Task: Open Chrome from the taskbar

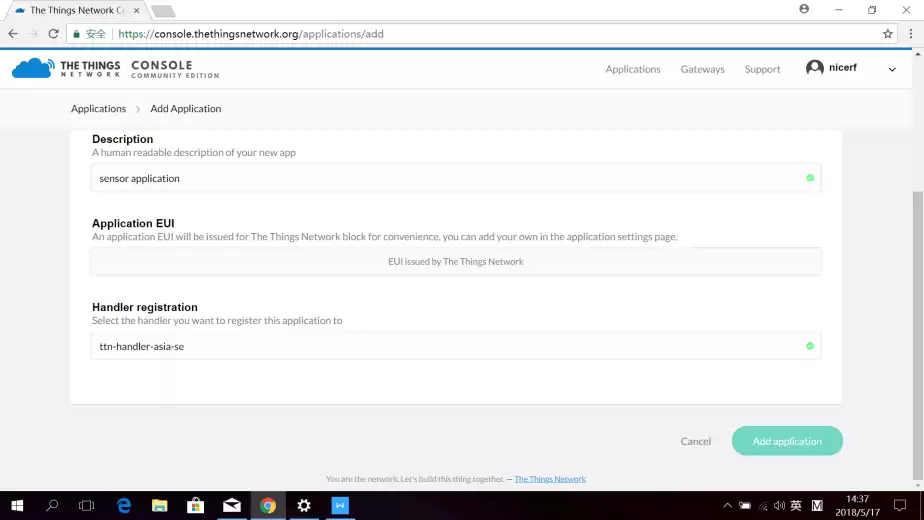Action: click(x=268, y=506)
